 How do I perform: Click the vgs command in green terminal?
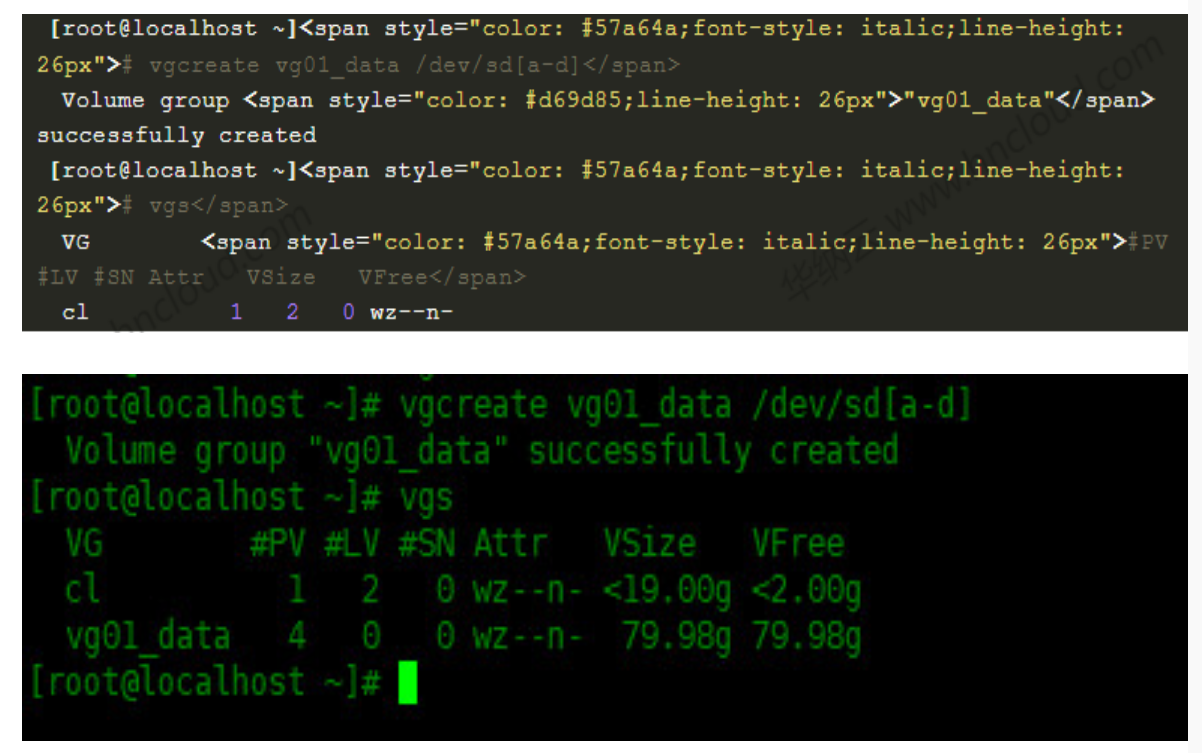[426, 497]
